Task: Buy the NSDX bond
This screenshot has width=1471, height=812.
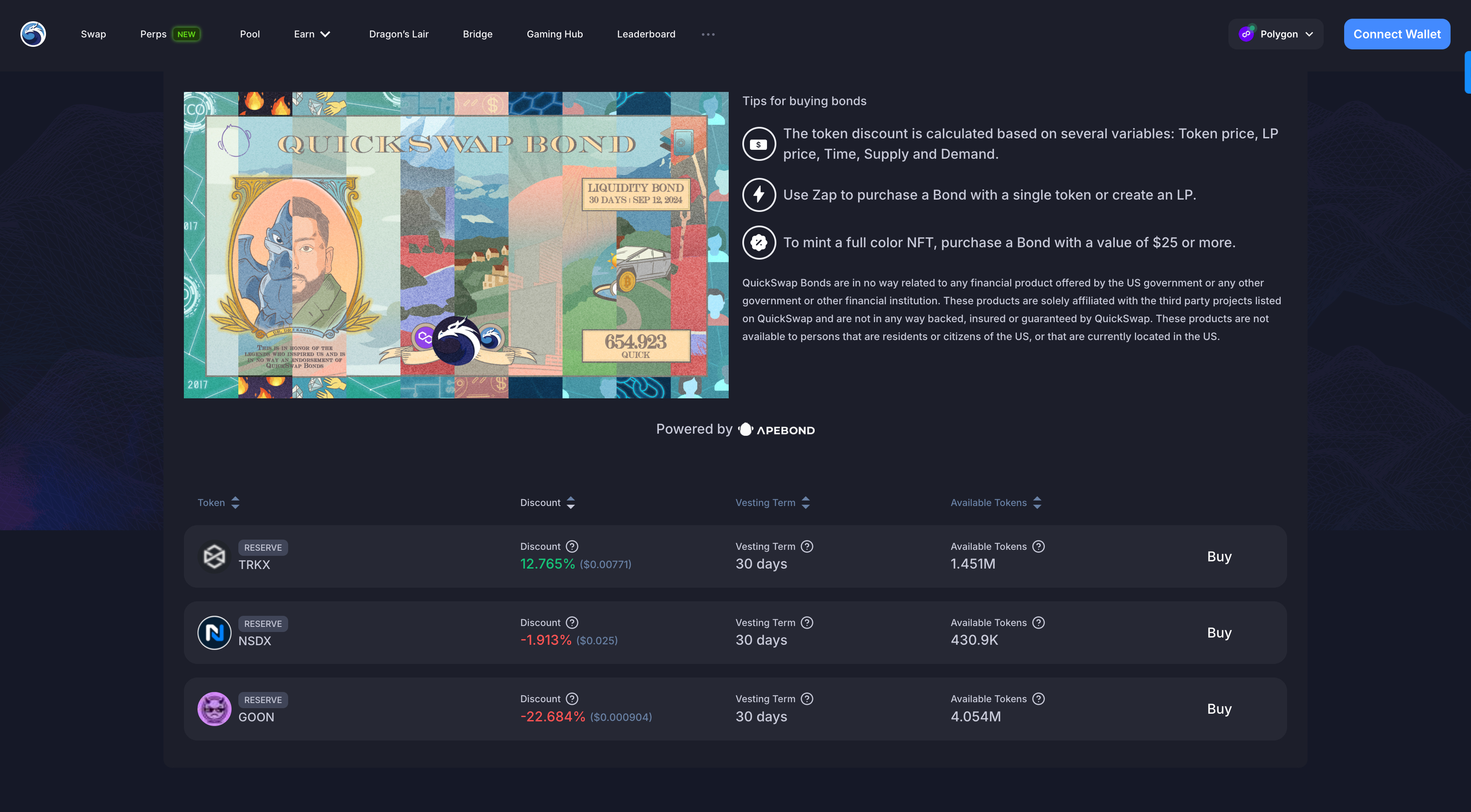Action: pos(1219,633)
